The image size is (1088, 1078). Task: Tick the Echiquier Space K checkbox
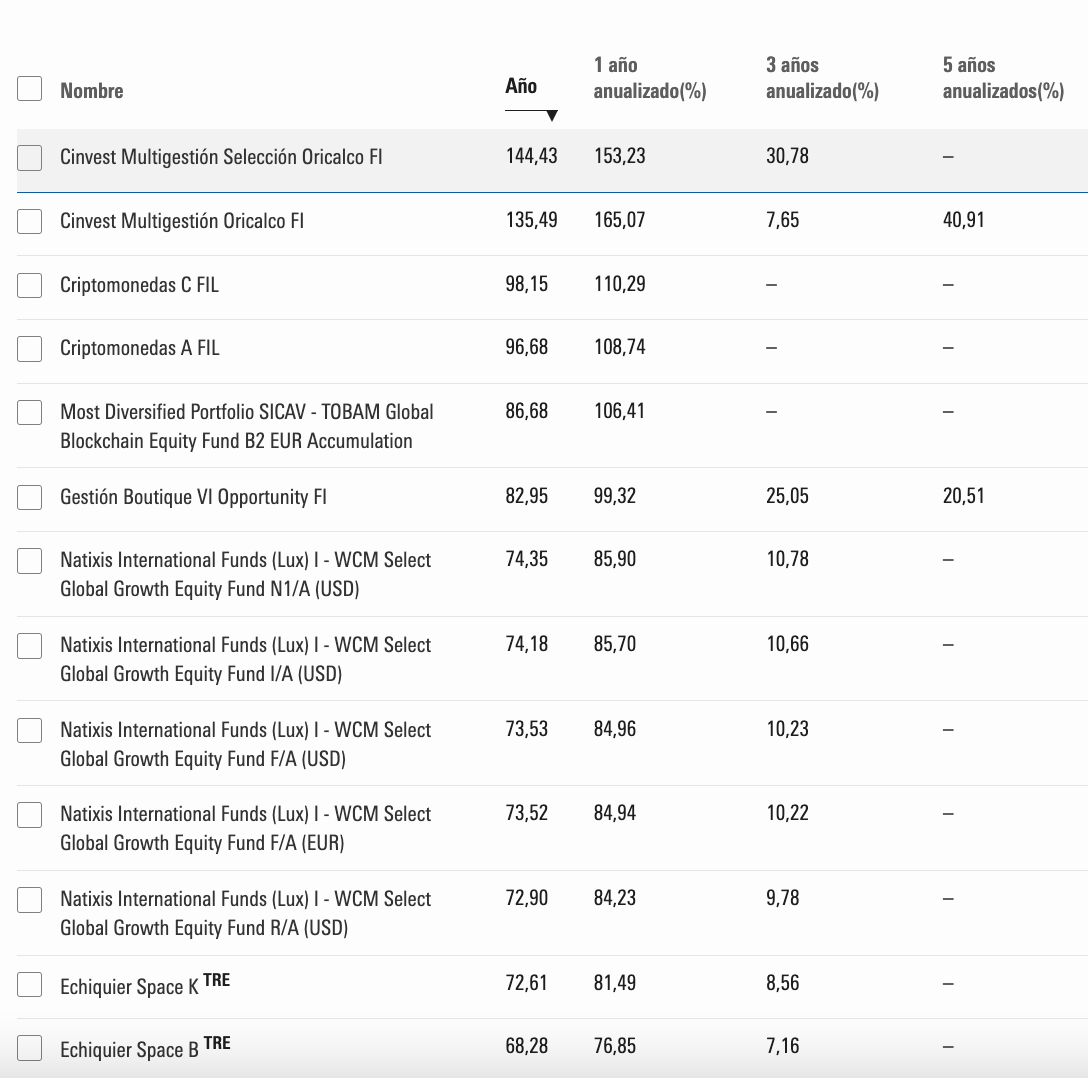29,984
